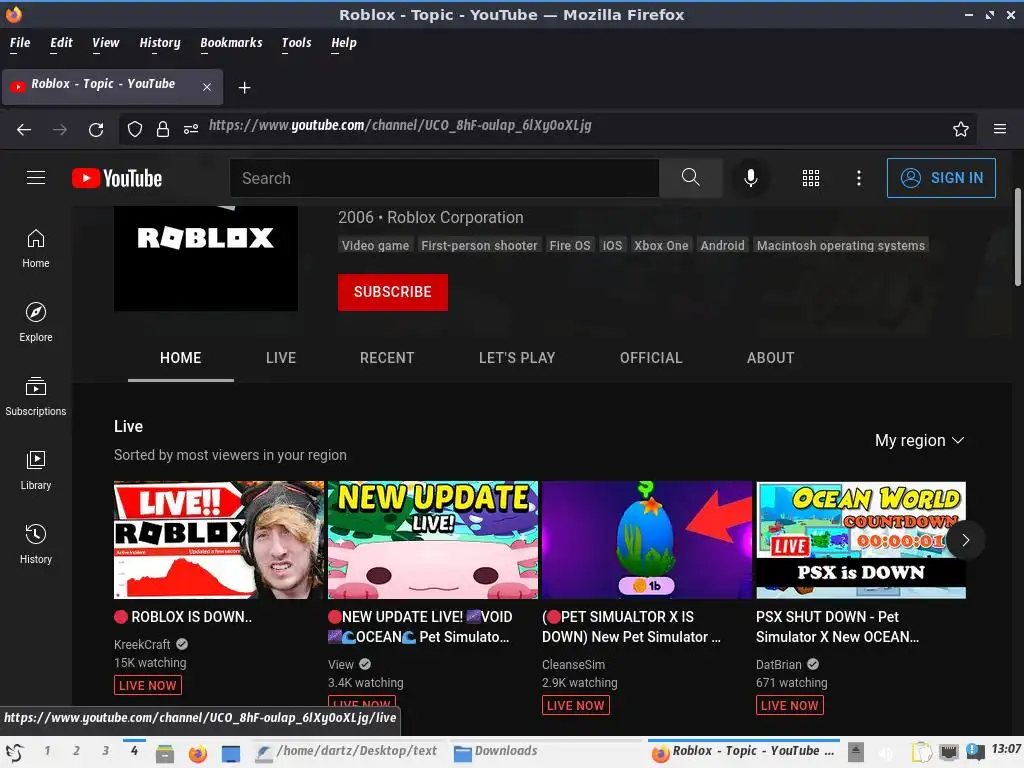The height and width of the screenshot is (768, 1024).
Task: Show the next live videos with the arrow
Action: [965, 540]
